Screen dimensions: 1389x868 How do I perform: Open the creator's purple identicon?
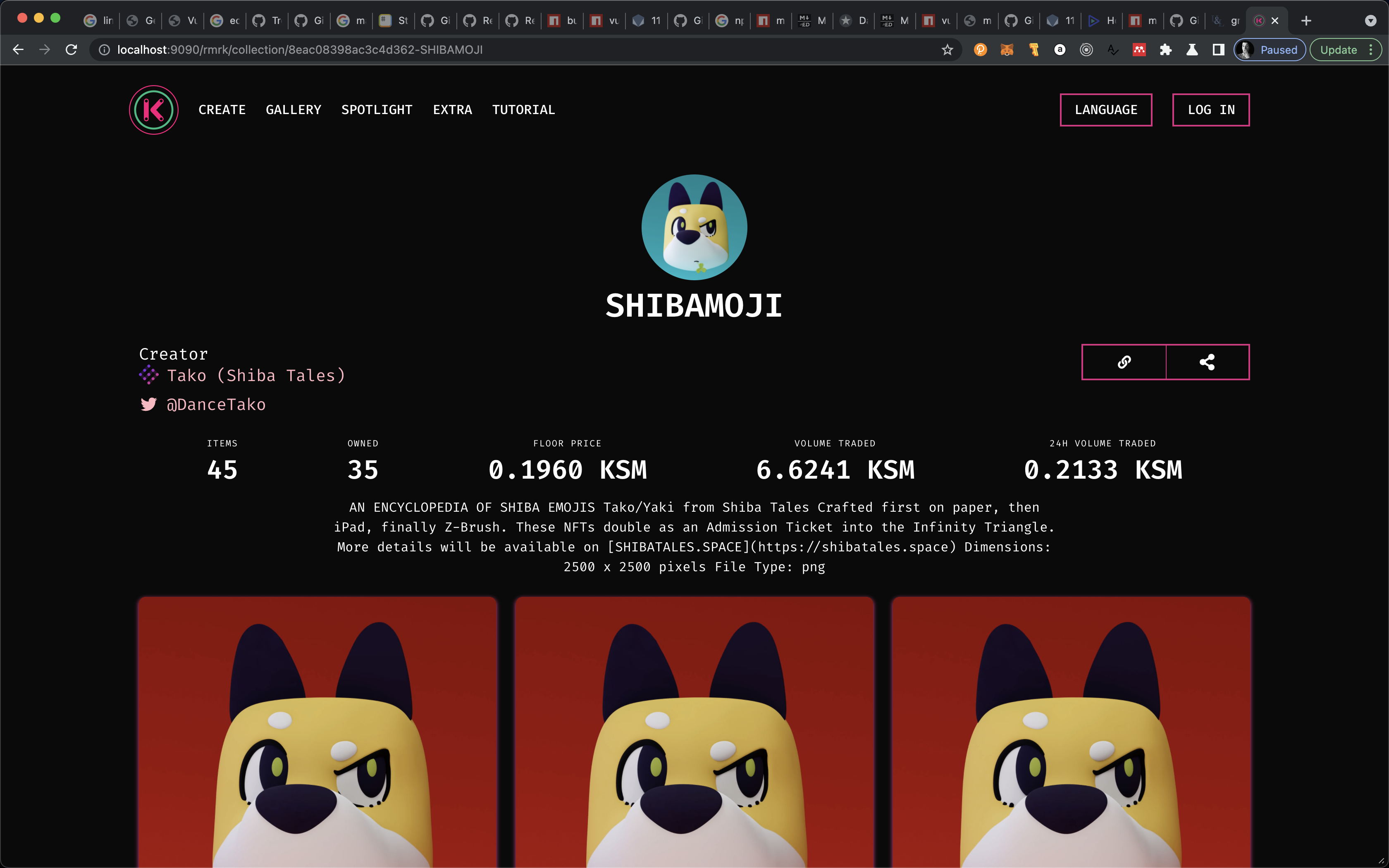click(x=149, y=375)
